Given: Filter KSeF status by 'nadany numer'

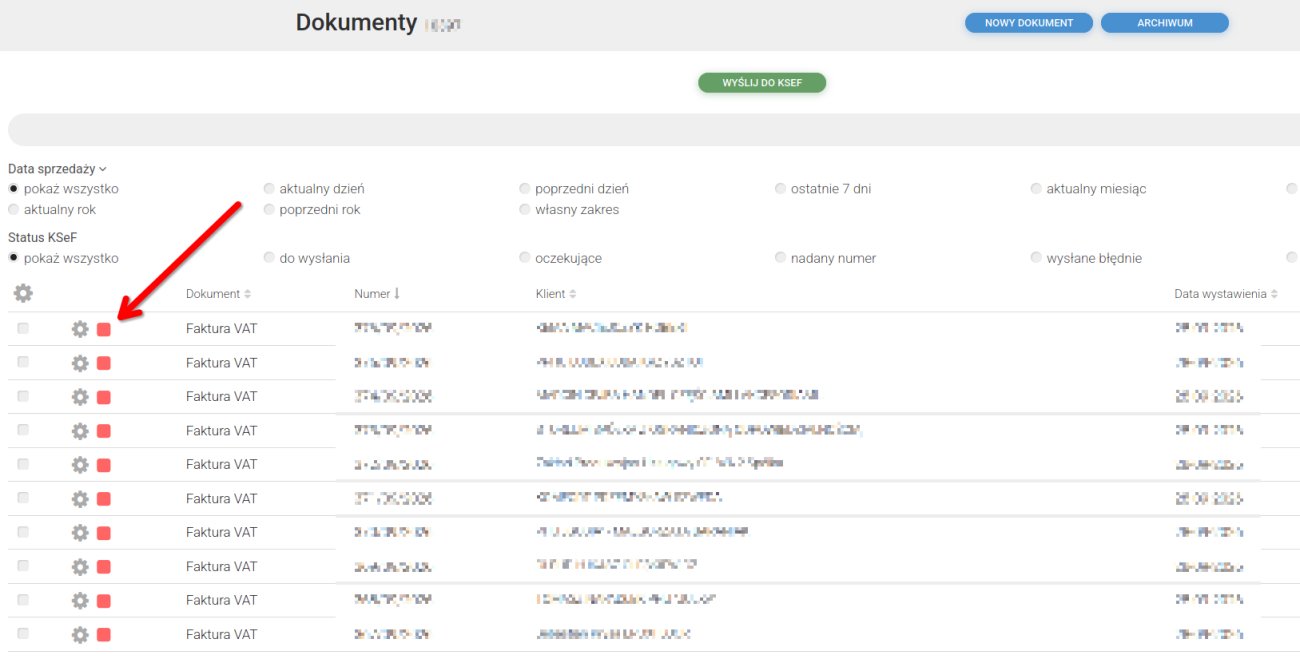Looking at the screenshot, I should coord(781,258).
